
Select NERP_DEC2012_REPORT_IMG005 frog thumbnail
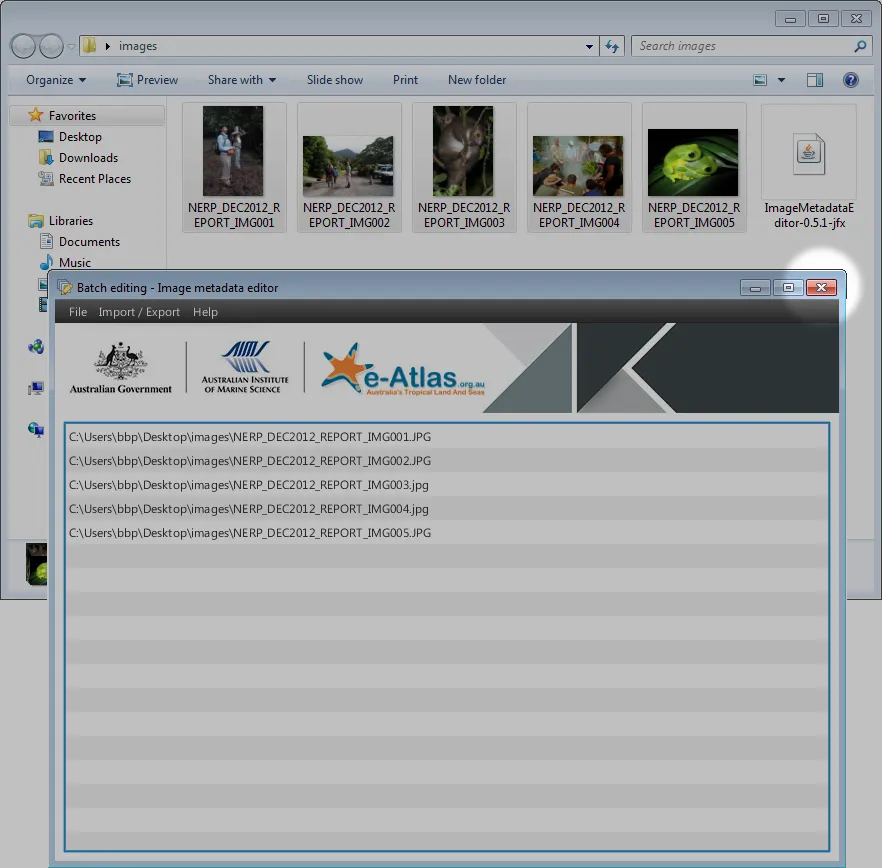[694, 167]
